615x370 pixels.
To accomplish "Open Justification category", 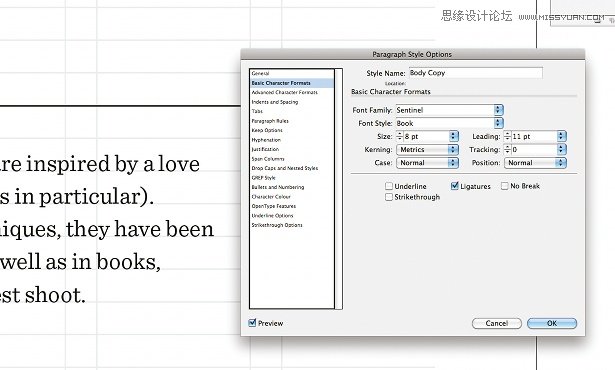I will (265, 149).
